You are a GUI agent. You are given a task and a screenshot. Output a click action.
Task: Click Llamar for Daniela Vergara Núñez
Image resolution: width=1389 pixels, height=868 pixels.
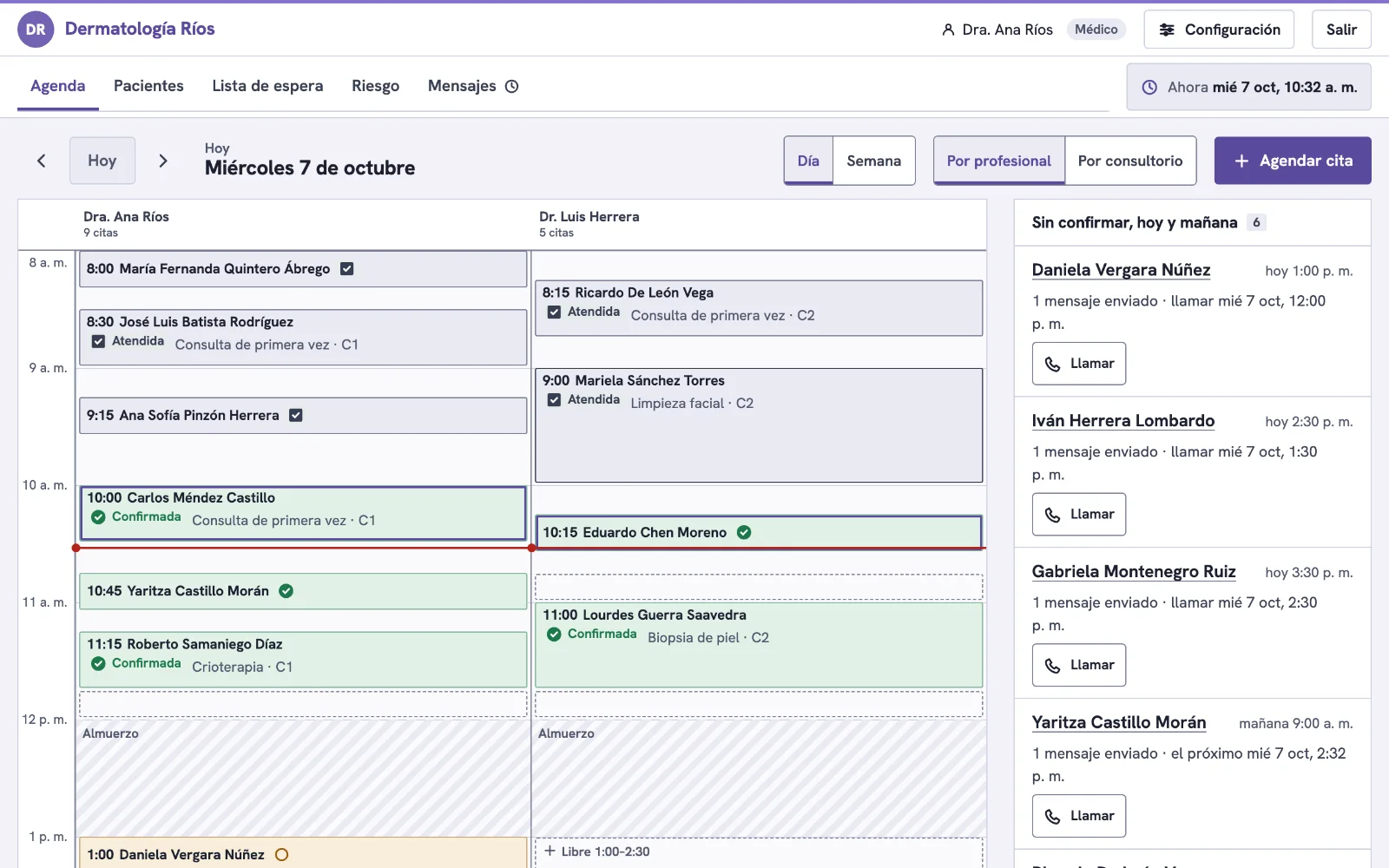[1079, 364]
